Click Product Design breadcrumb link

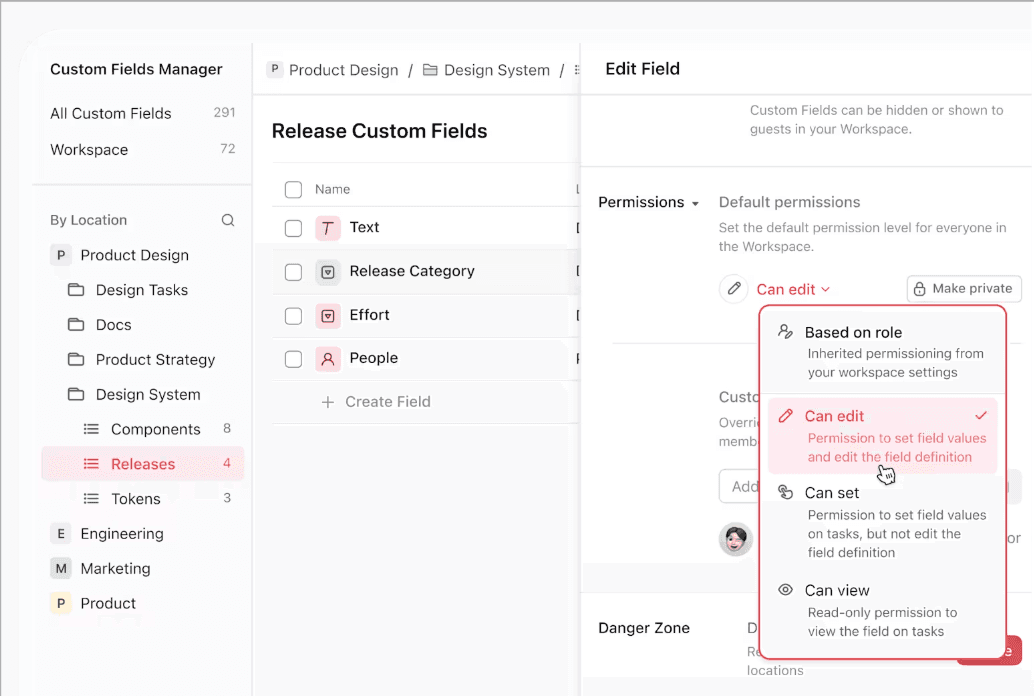click(x=344, y=70)
